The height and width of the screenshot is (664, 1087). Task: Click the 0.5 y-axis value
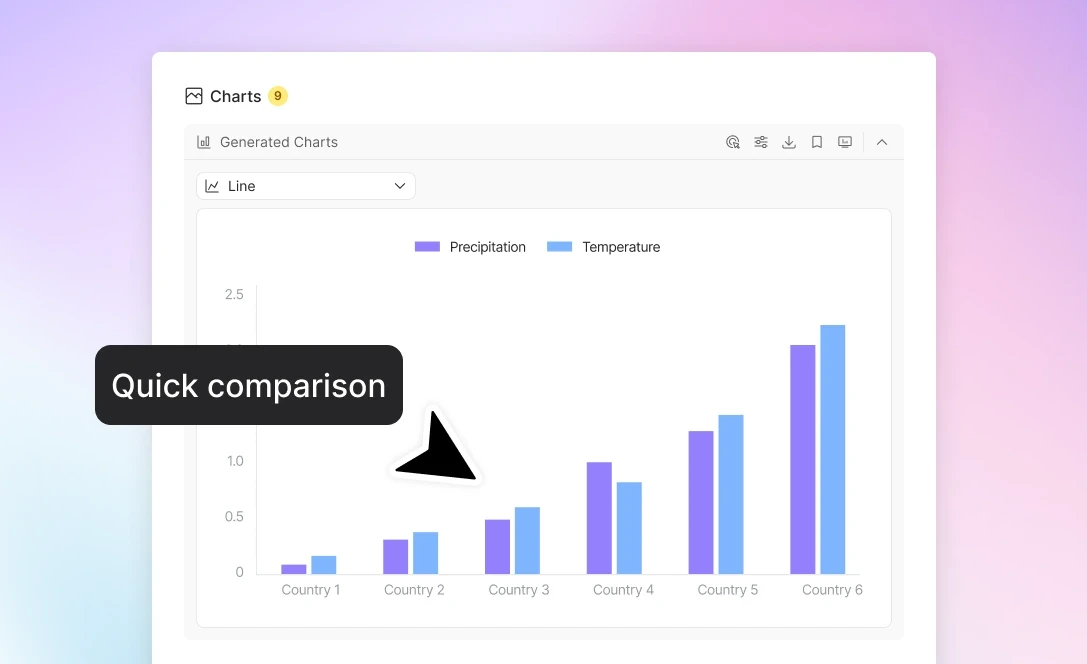pyautogui.click(x=234, y=516)
